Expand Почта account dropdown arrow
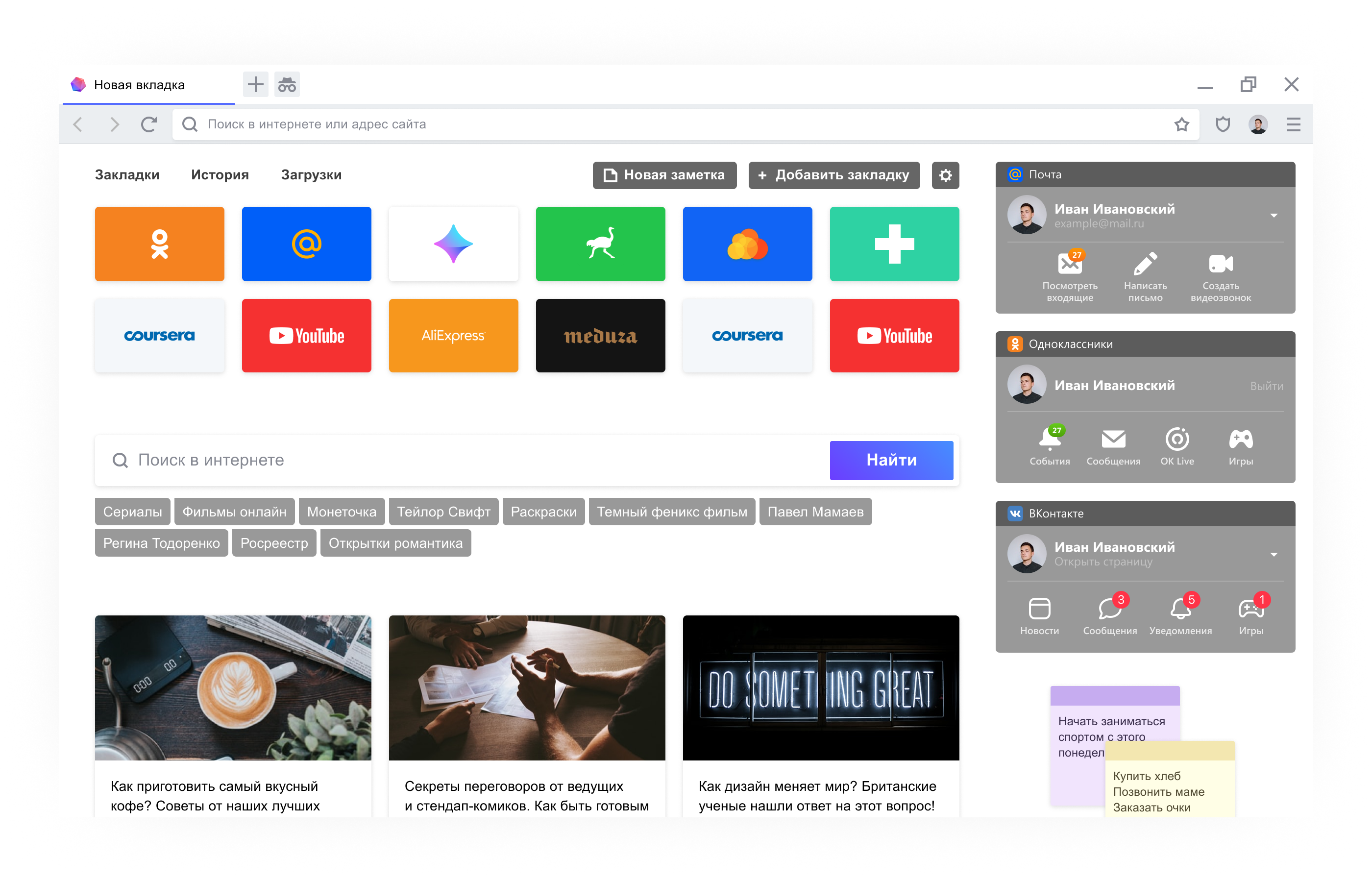1372x882 pixels. point(1273,215)
